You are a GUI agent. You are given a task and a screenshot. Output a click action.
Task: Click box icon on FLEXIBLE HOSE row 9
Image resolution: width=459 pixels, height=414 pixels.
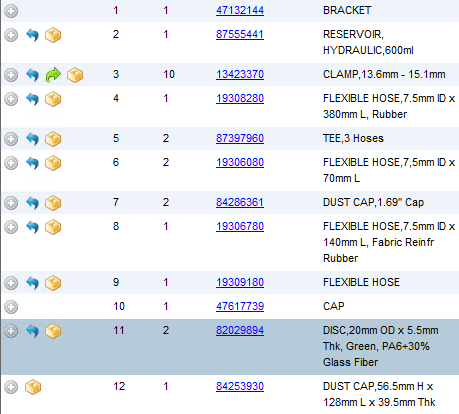tap(53, 283)
